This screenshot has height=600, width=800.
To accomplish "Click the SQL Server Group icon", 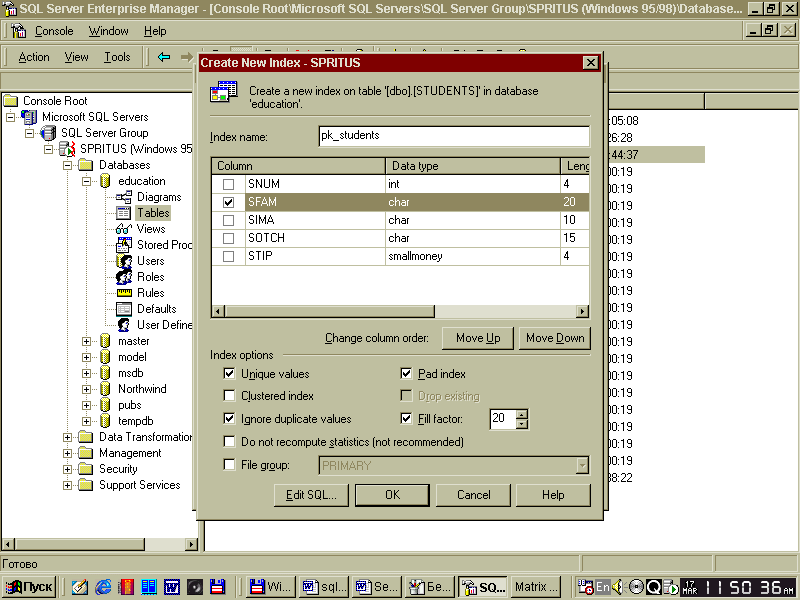I will pyautogui.click(x=48, y=133).
